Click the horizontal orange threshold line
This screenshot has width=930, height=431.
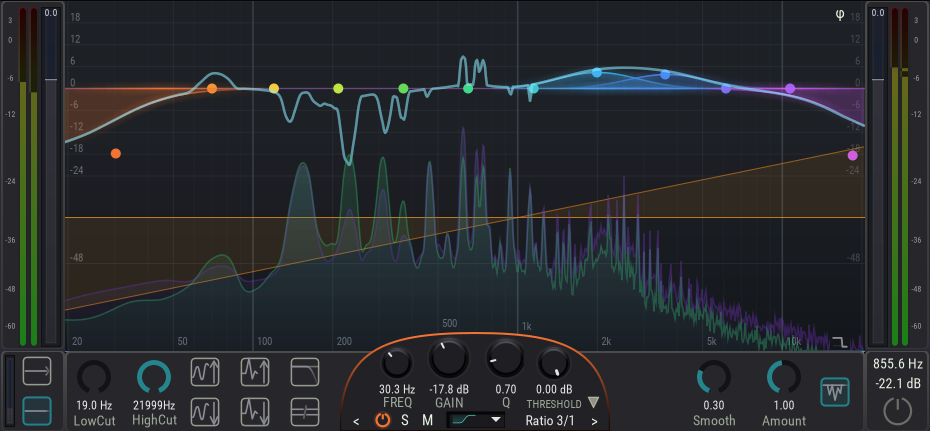tap(465, 218)
